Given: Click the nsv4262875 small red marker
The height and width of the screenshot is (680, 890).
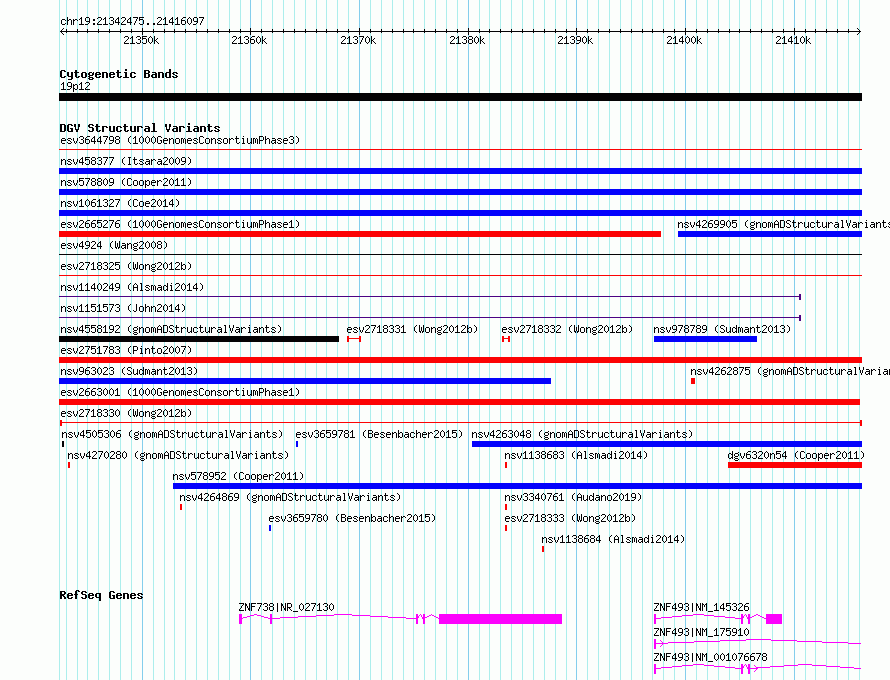Looking at the screenshot, I should click(693, 381).
